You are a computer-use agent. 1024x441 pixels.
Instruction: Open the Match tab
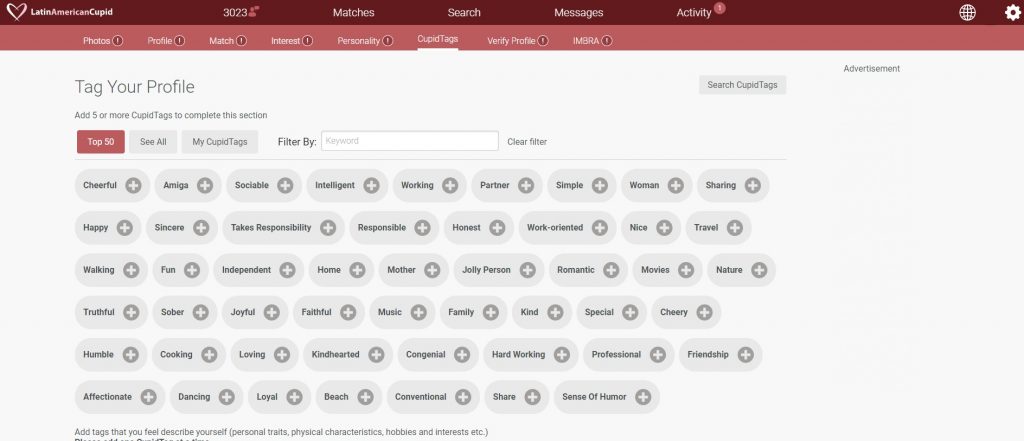point(227,41)
